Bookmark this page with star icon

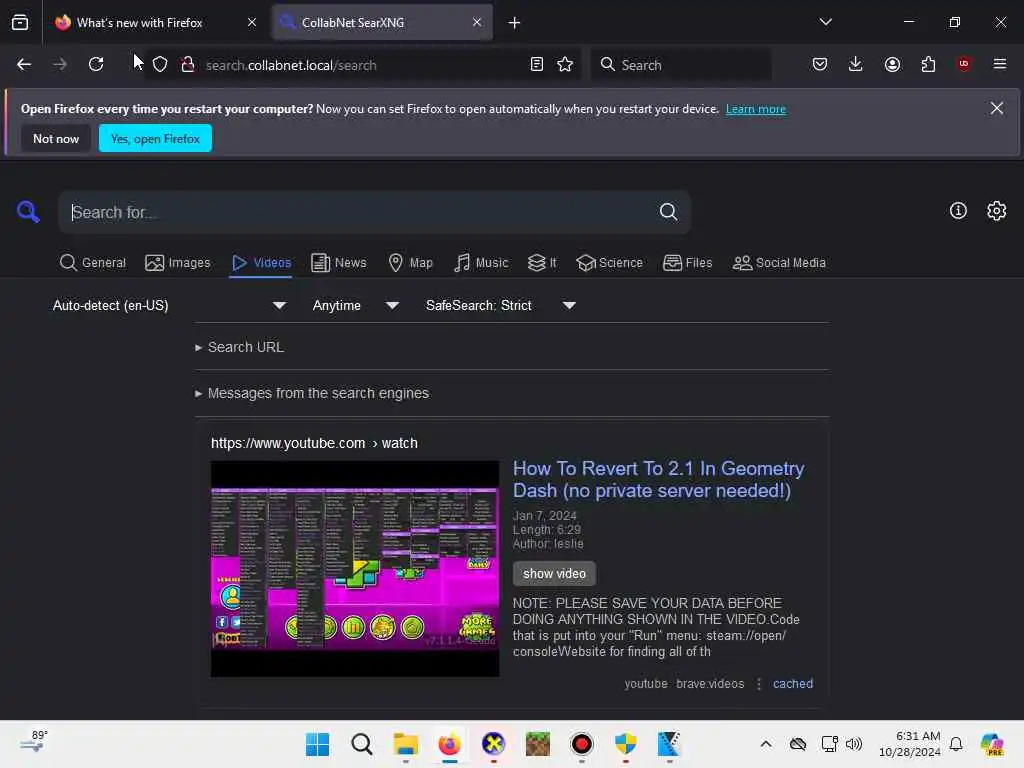(565, 64)
